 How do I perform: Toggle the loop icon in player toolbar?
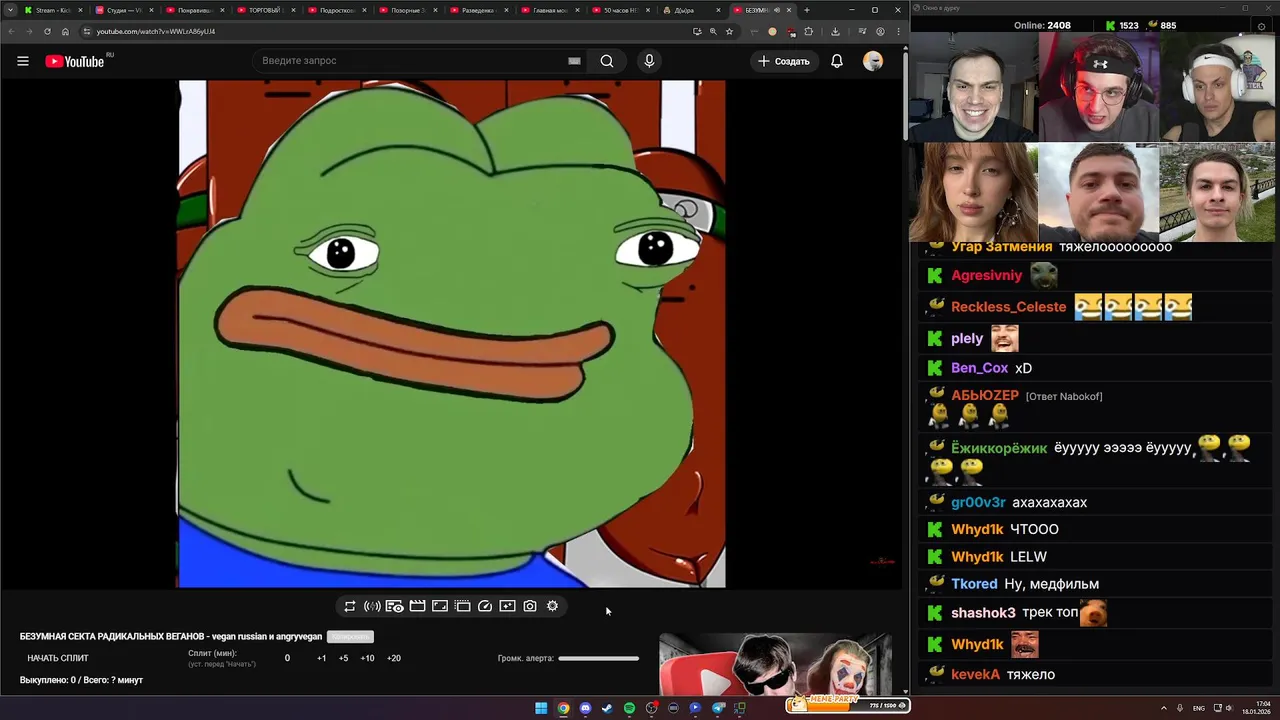point(350,606)
